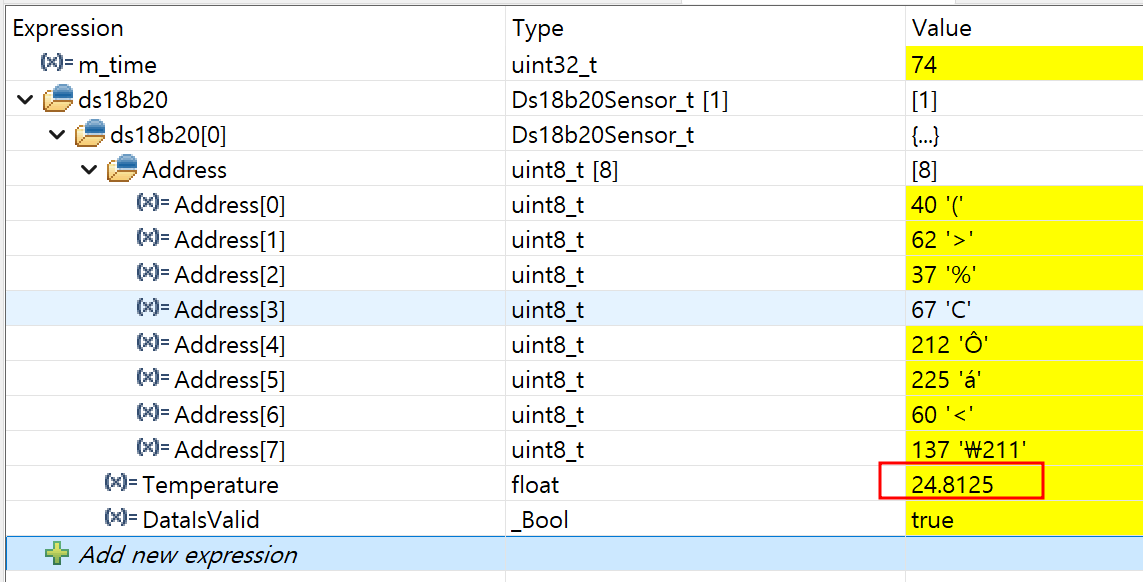Click the m_time variable icon

coord(57,63)
